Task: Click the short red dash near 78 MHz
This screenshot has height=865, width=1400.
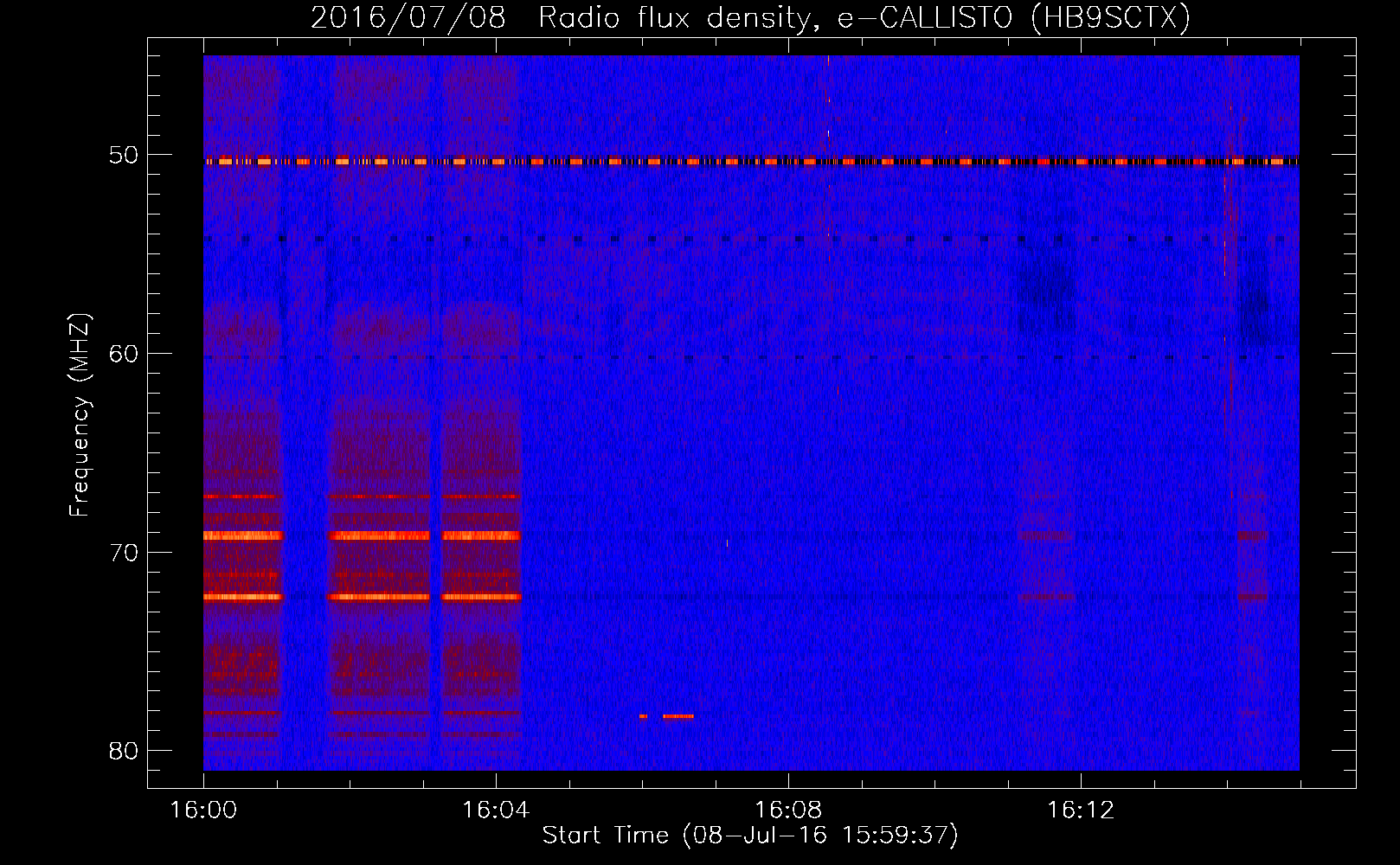Action: click(678, 716)
